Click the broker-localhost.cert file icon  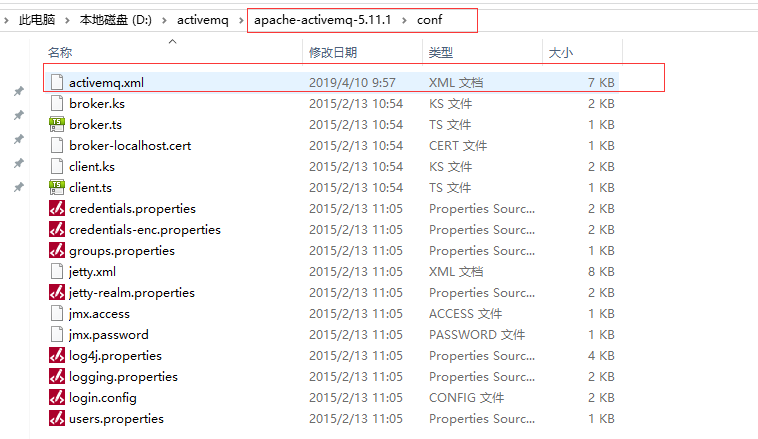57,146
